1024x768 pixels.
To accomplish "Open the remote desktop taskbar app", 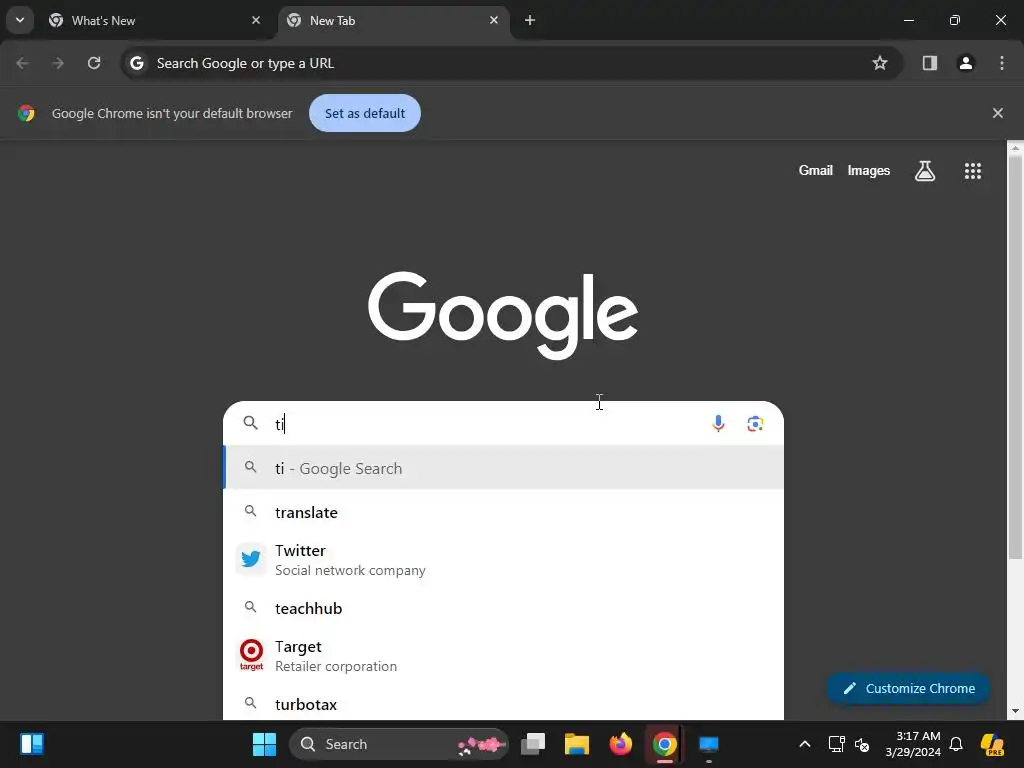I will [709, 744].
